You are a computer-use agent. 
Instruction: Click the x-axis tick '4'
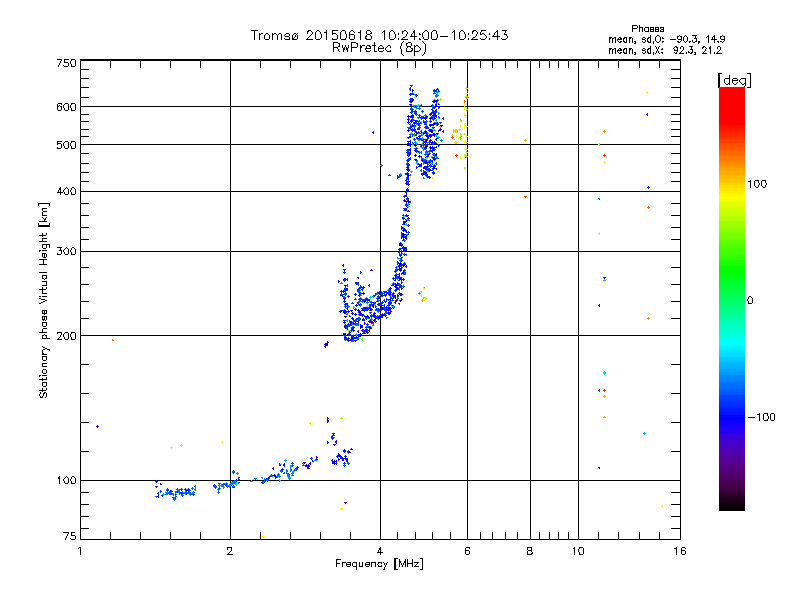tap(380, 551)
